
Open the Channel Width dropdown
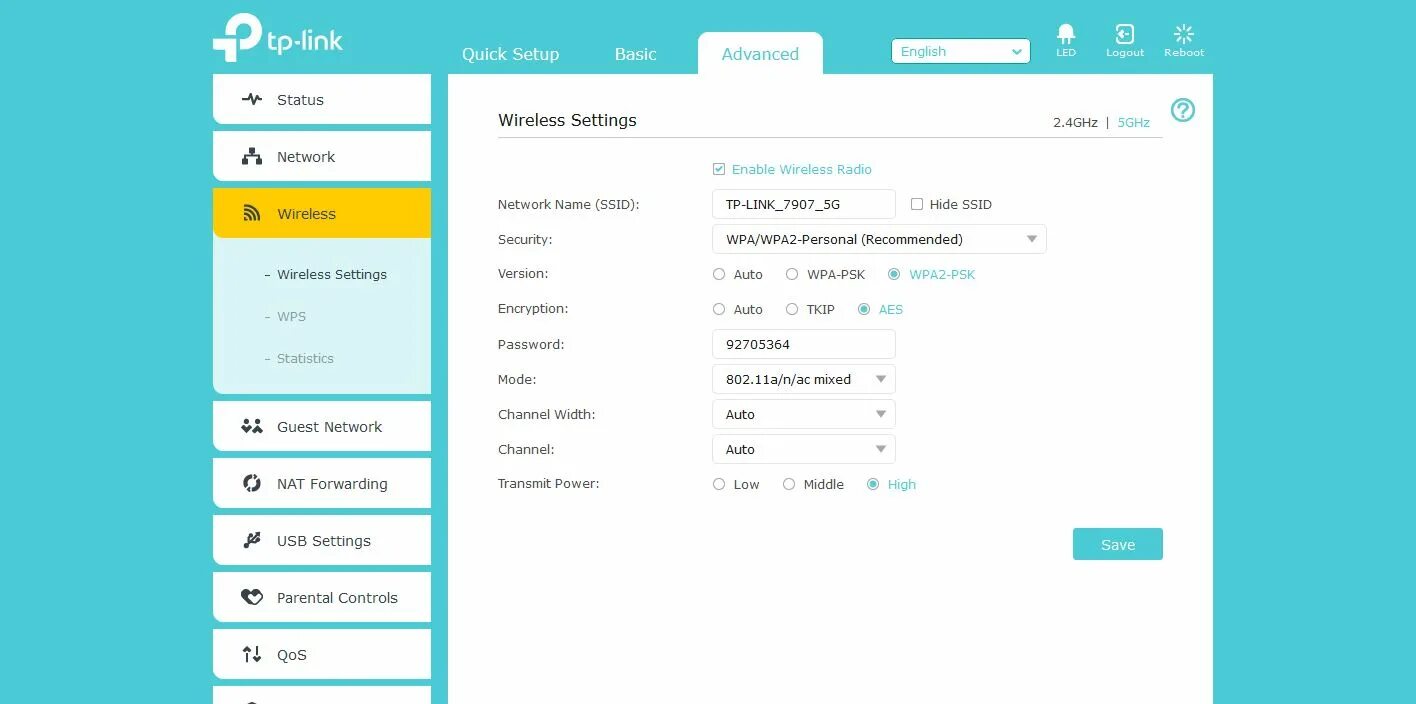click(x=804, y=414)
